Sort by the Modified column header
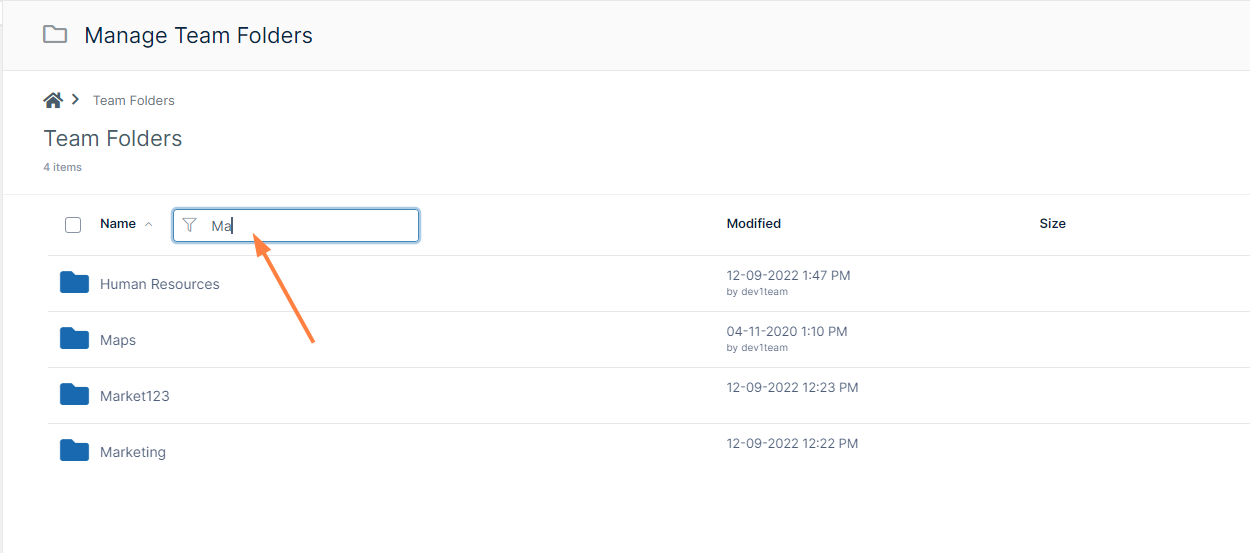 (753, 224)
